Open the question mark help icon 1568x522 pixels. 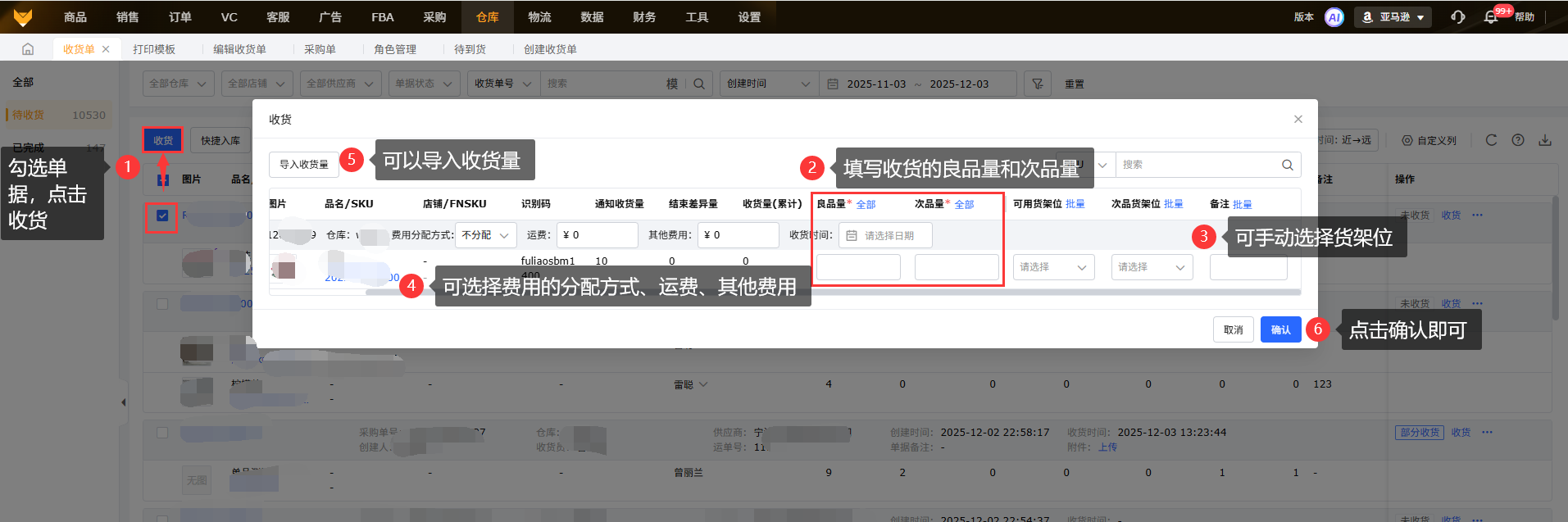(1518, 140)
